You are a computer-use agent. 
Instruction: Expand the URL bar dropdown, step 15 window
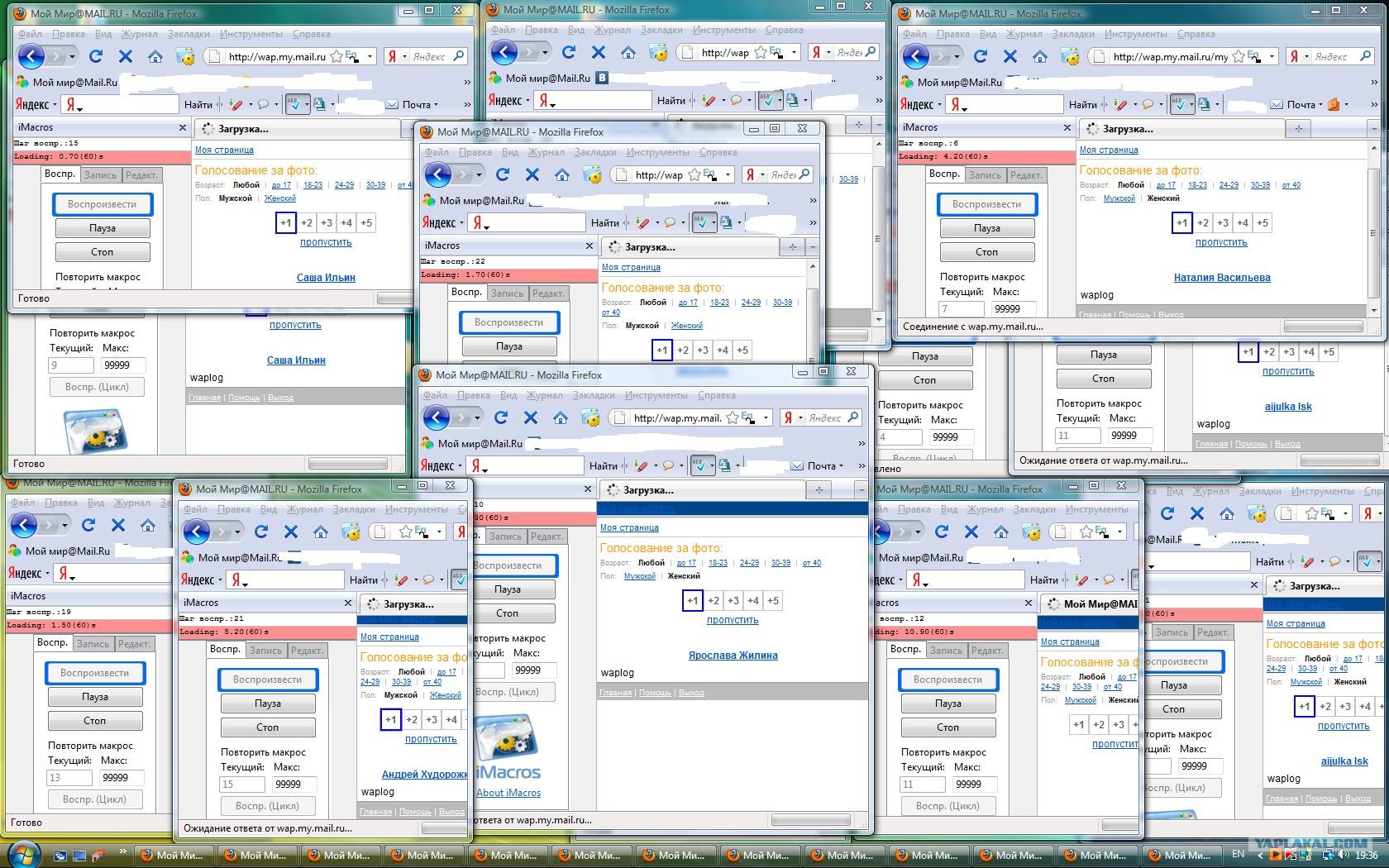click(370, 56)
